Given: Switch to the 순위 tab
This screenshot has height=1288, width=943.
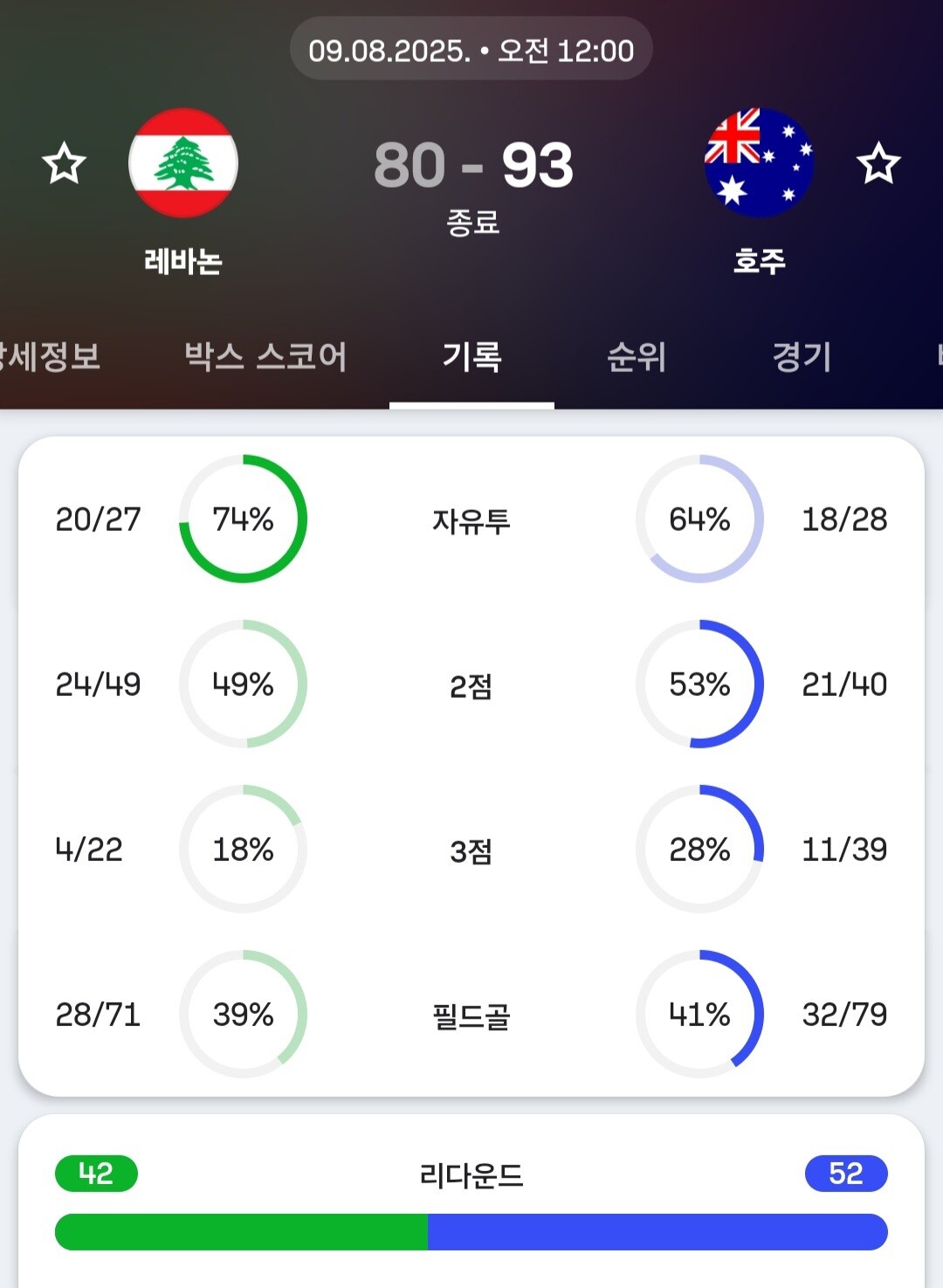Looking at the screenshot, I should [x=637, y=357].
